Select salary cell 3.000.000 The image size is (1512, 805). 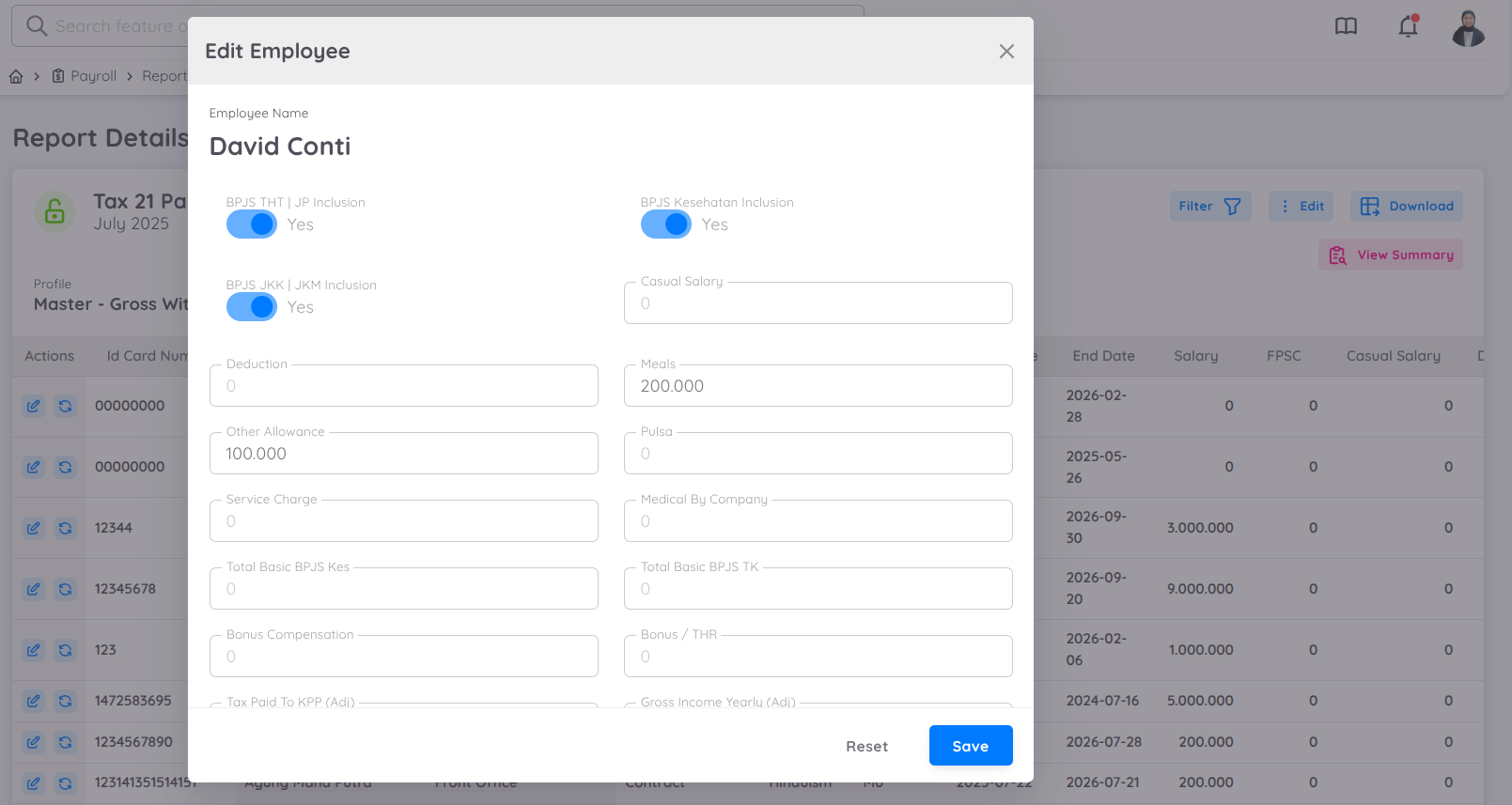point(1200,528)
